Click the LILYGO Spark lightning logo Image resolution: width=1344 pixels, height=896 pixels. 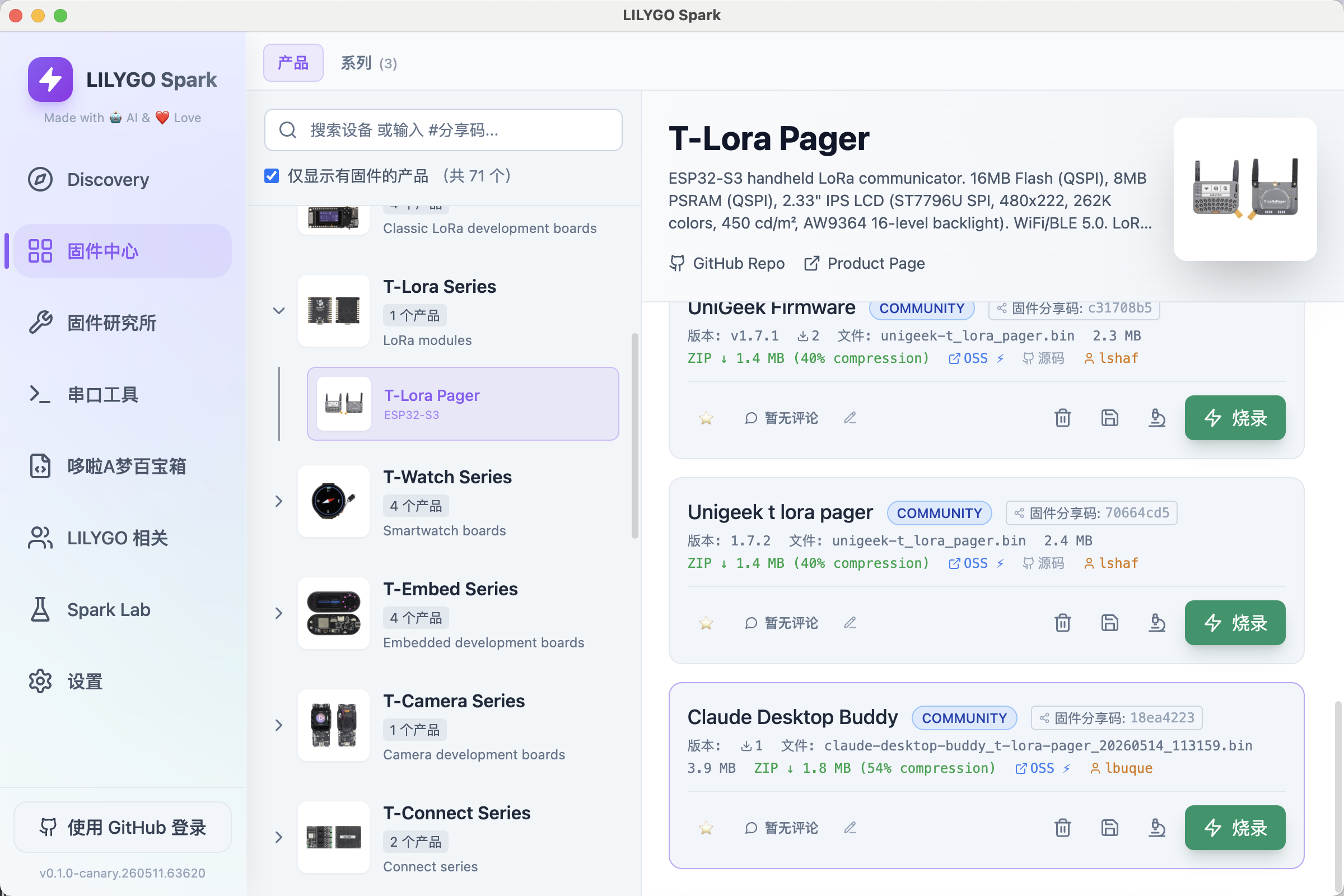[50, 80]
